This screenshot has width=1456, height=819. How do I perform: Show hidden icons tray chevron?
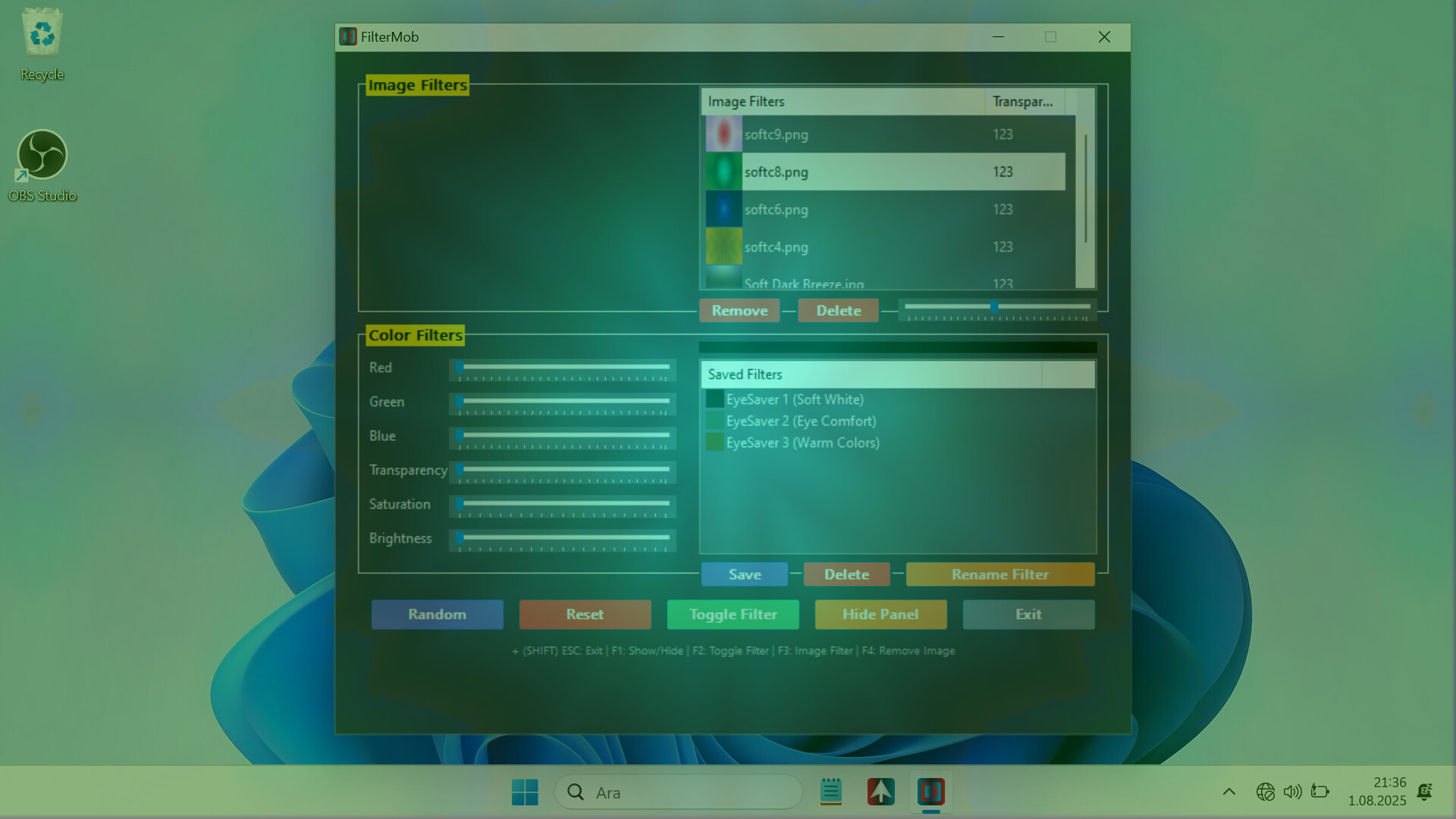(1229, 792)
